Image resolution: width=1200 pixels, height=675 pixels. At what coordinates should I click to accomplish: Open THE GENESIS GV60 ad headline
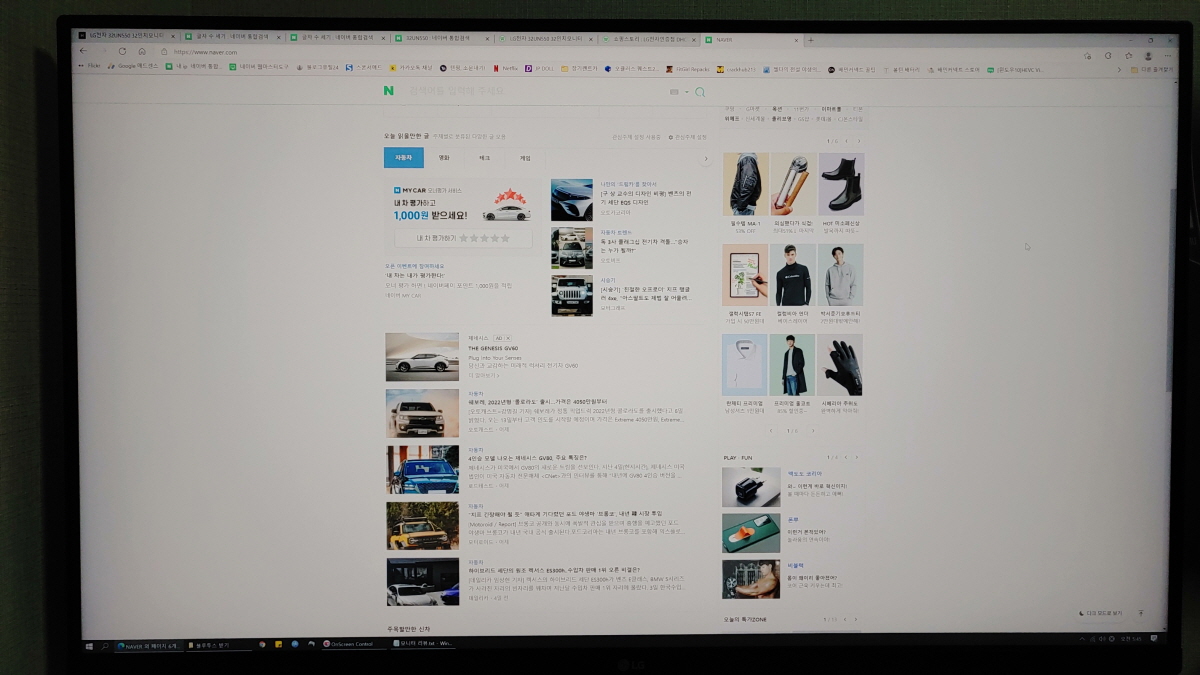click(x=495, y=349)
